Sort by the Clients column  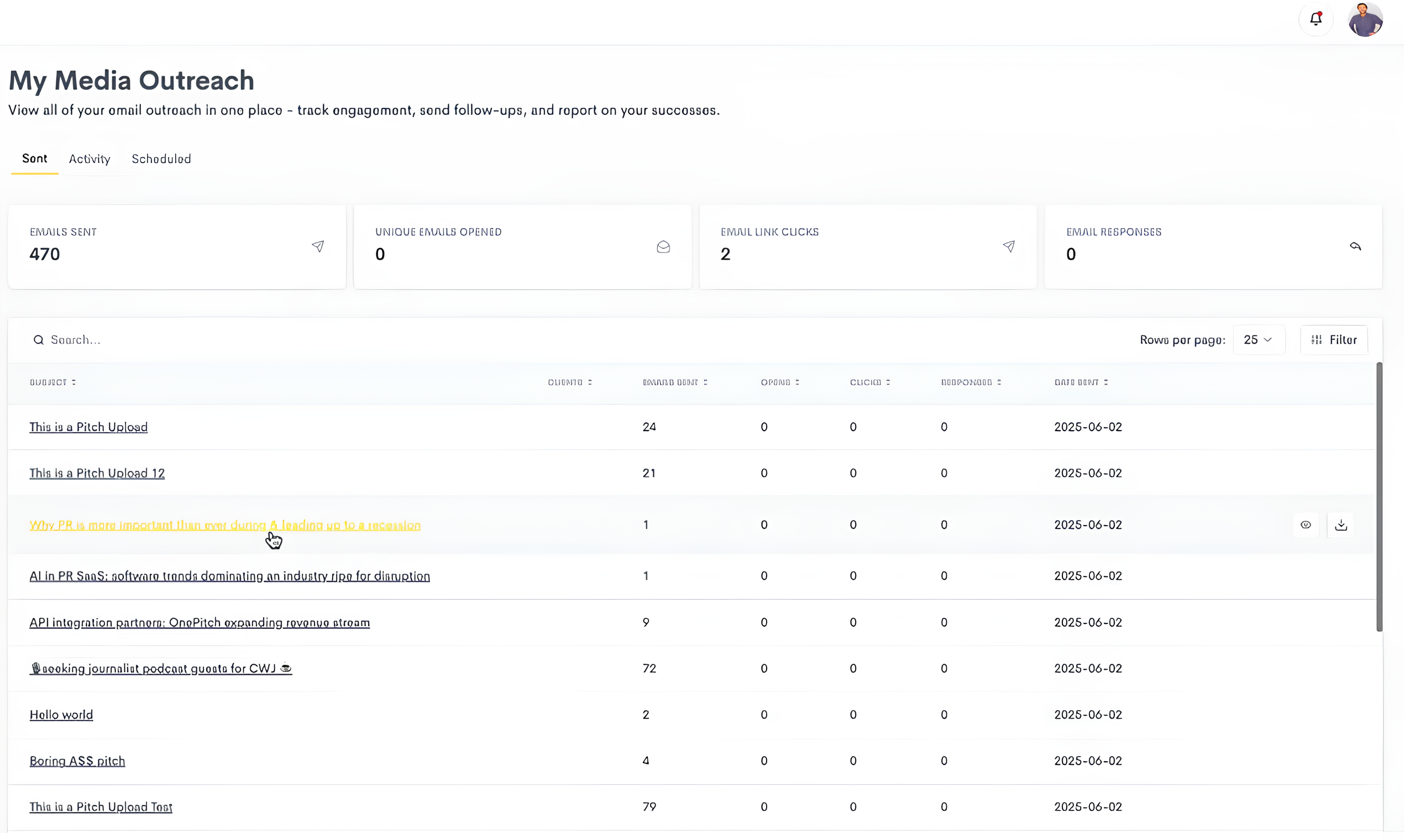pos(569,382)
